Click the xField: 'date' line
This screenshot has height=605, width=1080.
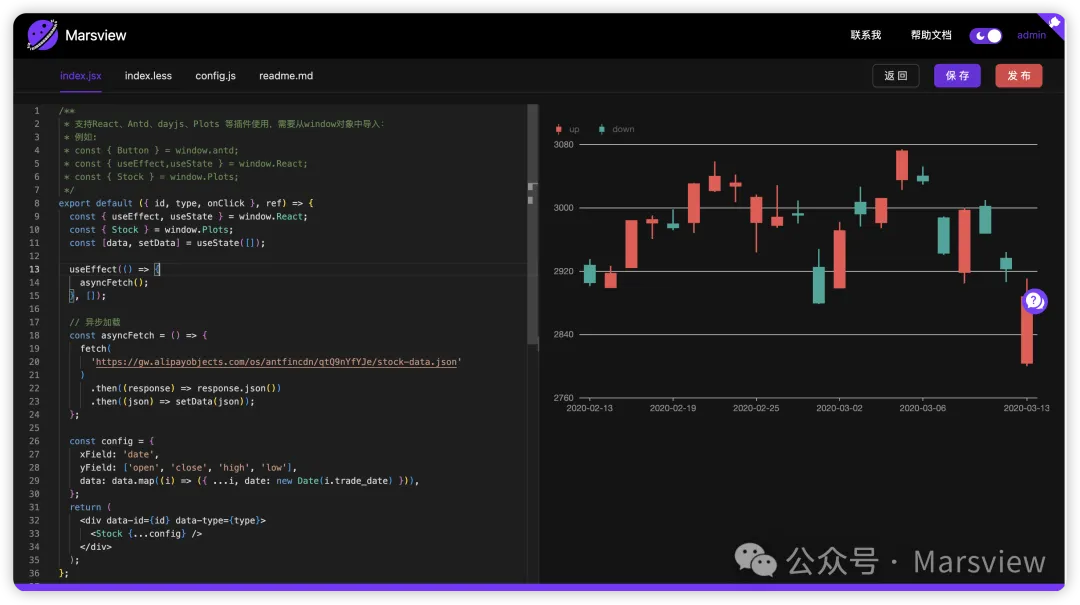click(x=119, y=454)
